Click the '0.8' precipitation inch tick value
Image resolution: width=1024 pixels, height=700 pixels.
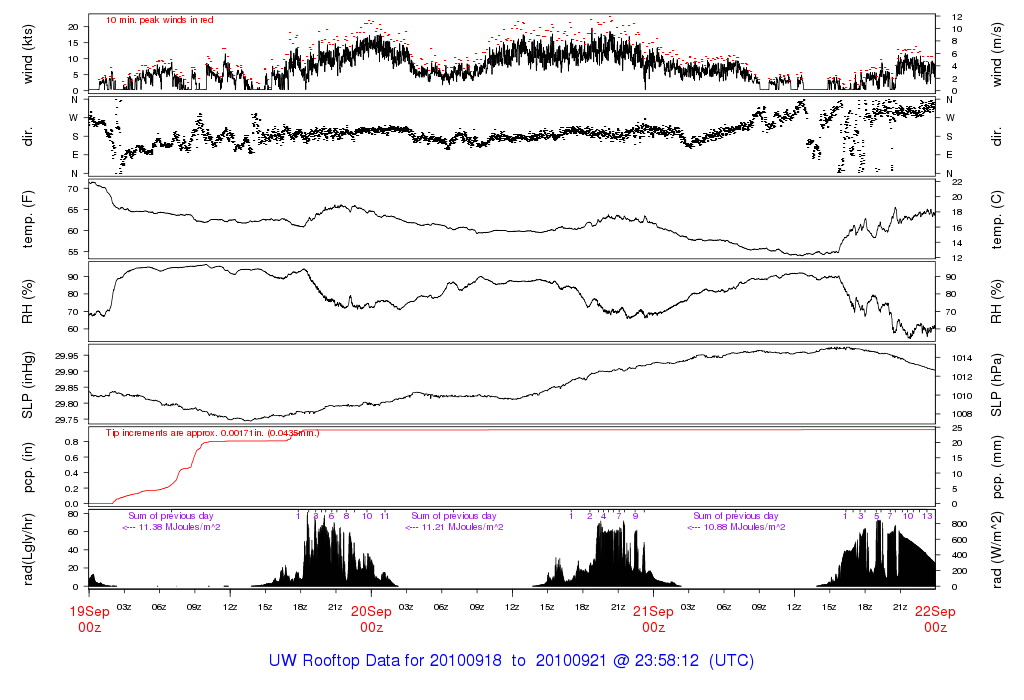click(72, 442)
